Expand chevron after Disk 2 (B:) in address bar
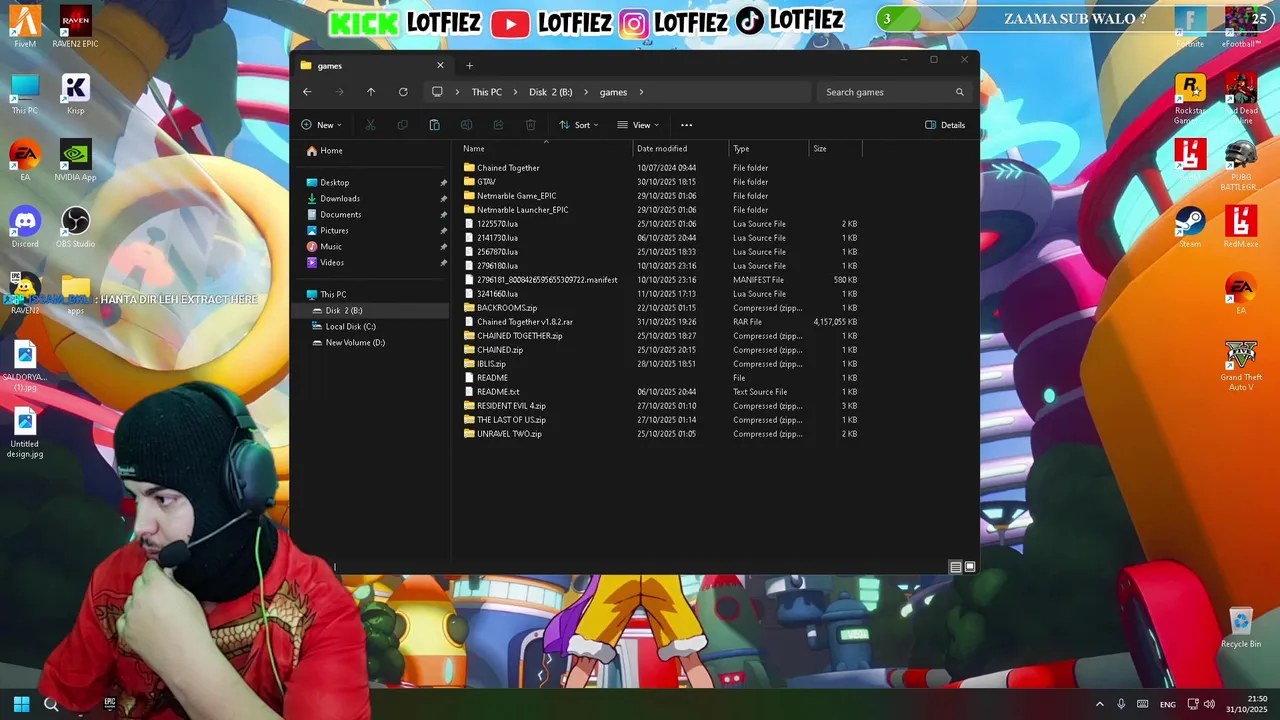The image size is (1280, 720). [586, 92]
